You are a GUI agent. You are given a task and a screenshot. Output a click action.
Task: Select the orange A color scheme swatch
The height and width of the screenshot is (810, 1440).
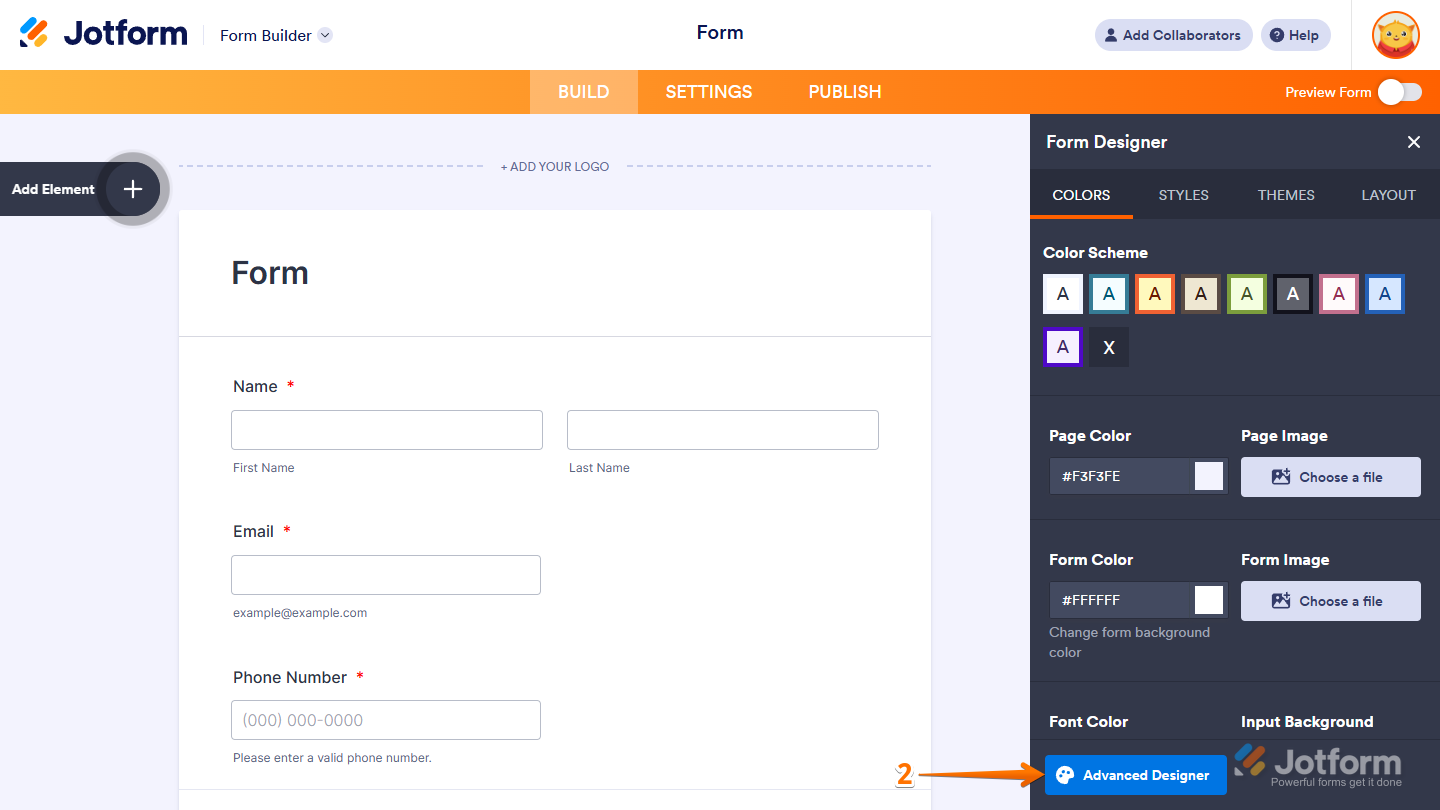1155,293
